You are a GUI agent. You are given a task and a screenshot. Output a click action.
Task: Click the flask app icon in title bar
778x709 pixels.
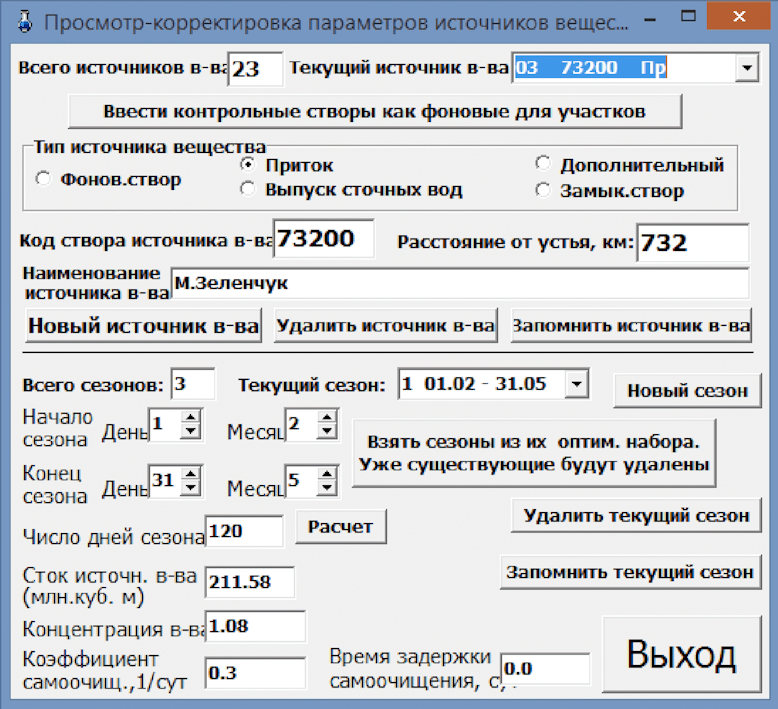24,22
